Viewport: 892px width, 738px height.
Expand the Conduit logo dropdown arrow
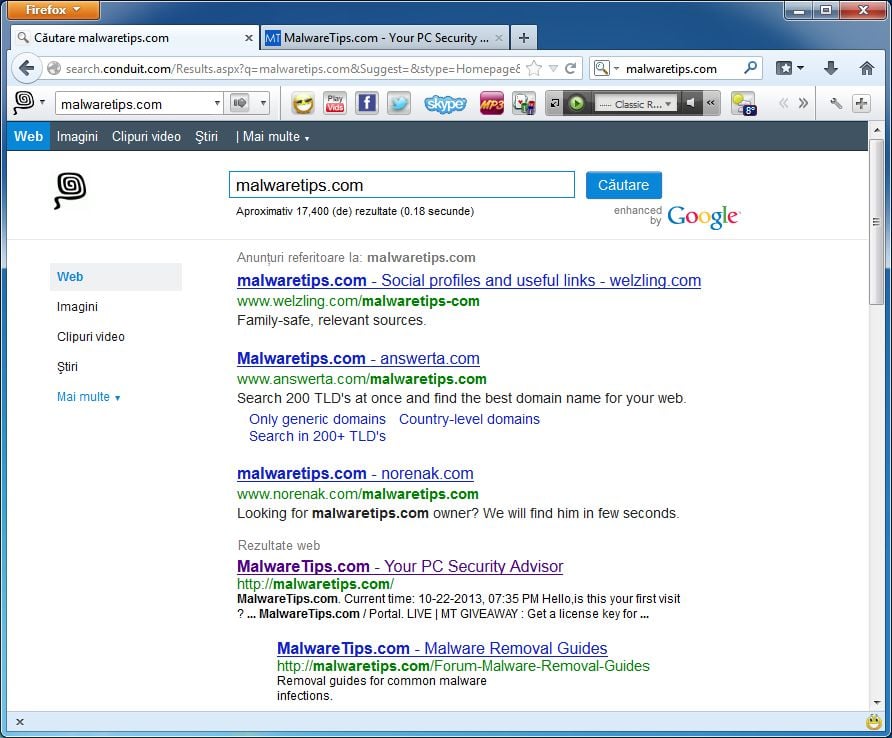coord(43,102)
